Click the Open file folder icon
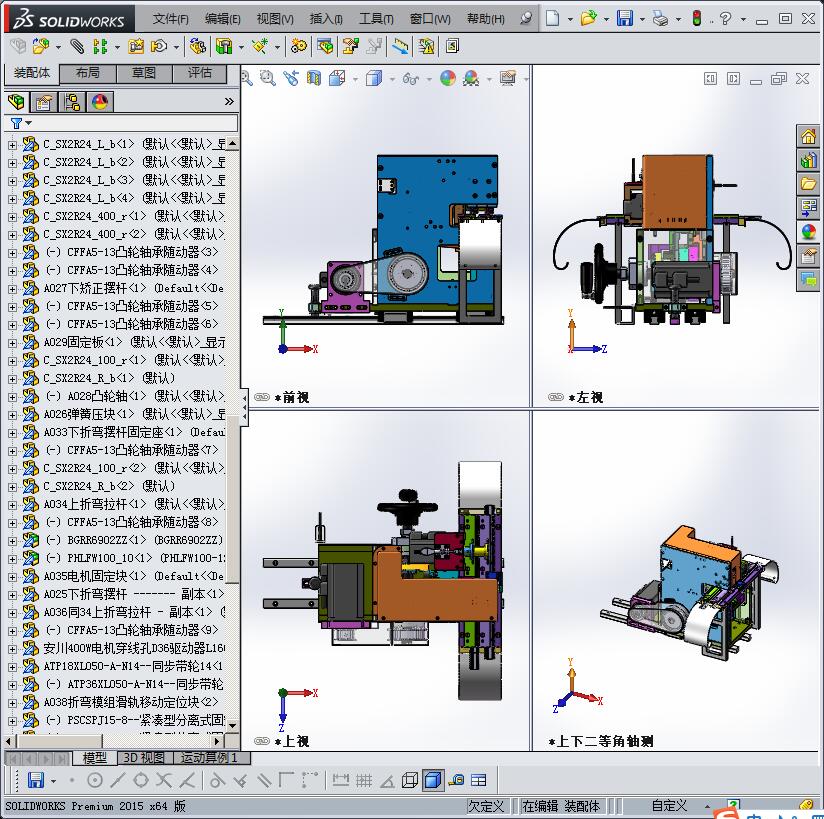This screenshot has height=819, width=824. [588, 19]
